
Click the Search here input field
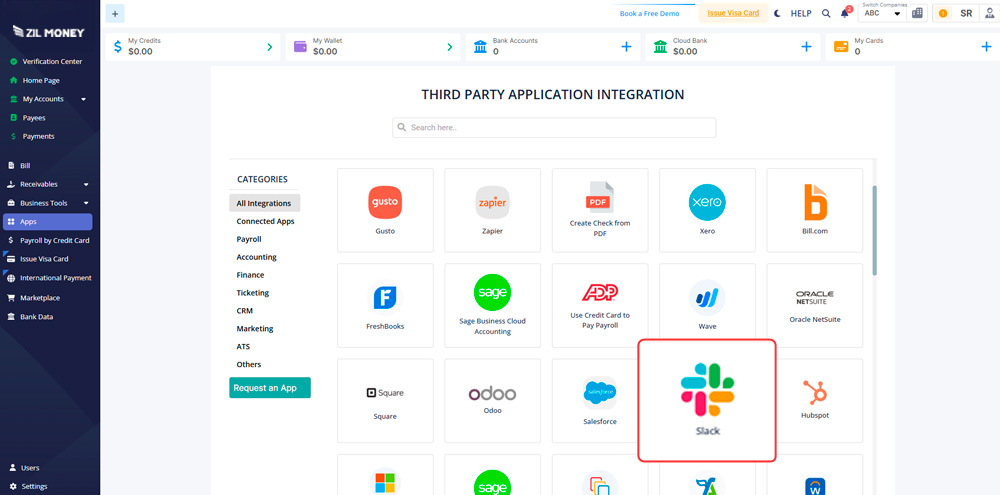[x=554, y=128]
